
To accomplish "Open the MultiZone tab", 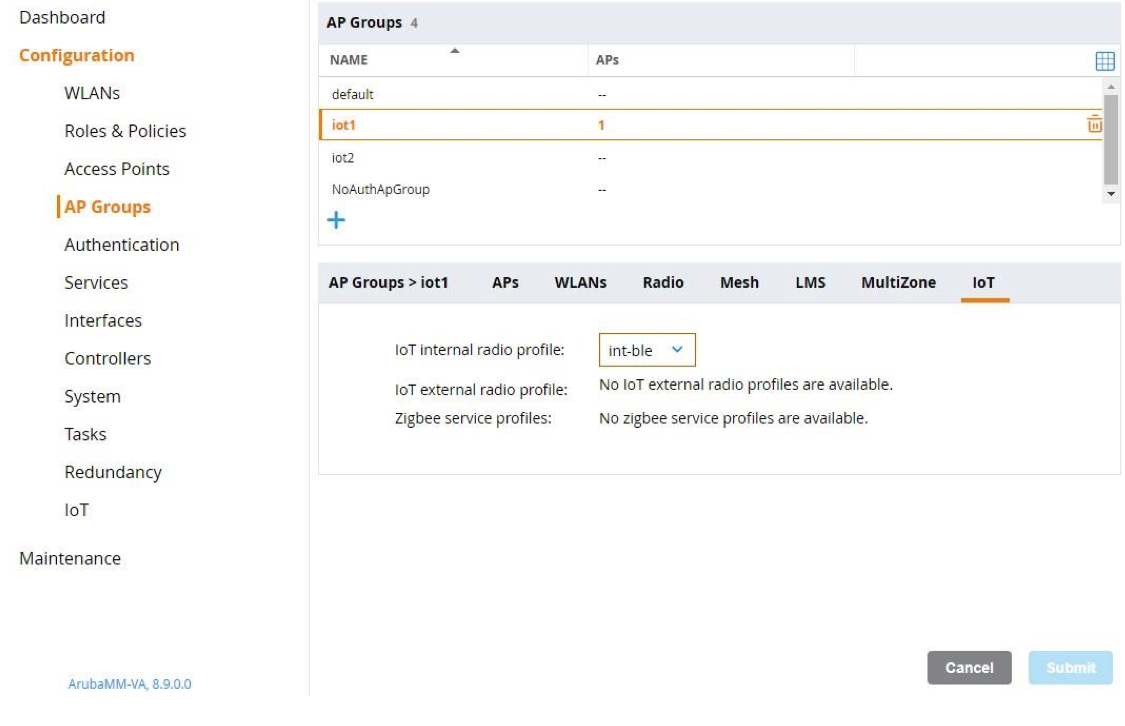I will click(x=897, y=283).
